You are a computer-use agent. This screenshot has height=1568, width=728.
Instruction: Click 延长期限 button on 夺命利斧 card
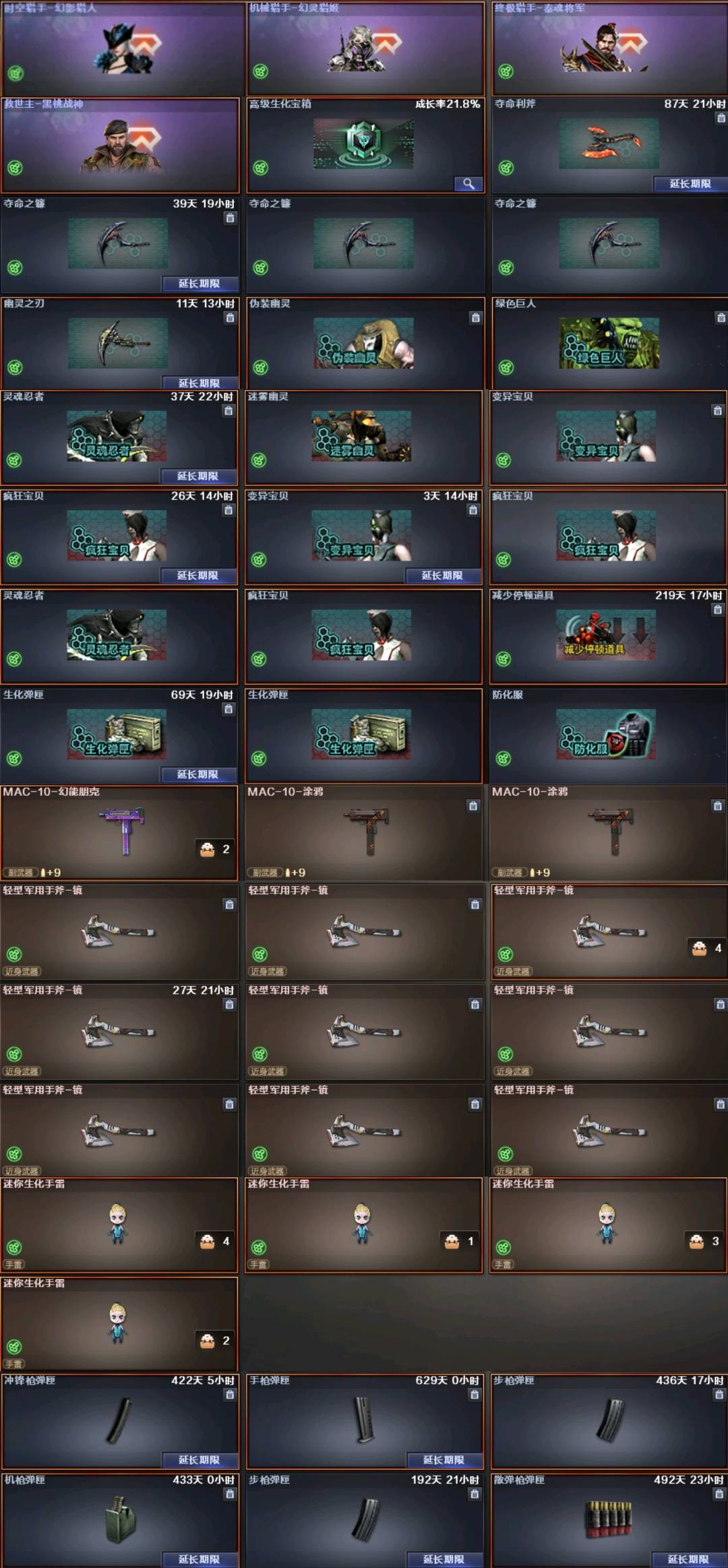coord(690,184)
